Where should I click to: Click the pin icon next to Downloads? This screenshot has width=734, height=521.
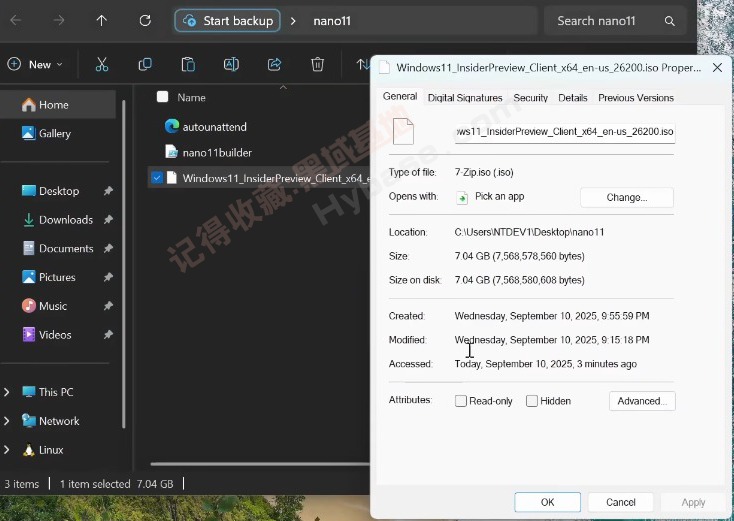(108, 220)
